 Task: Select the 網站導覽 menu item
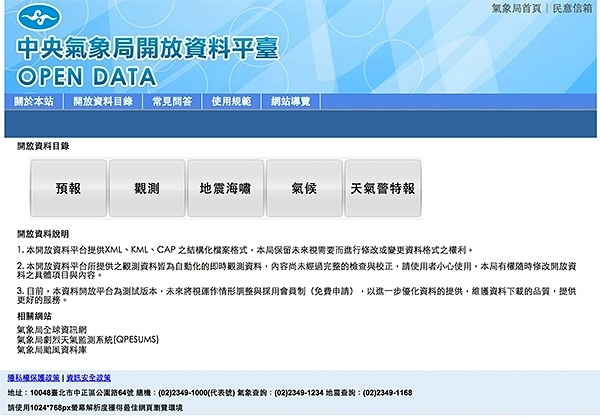coord(291,101)
